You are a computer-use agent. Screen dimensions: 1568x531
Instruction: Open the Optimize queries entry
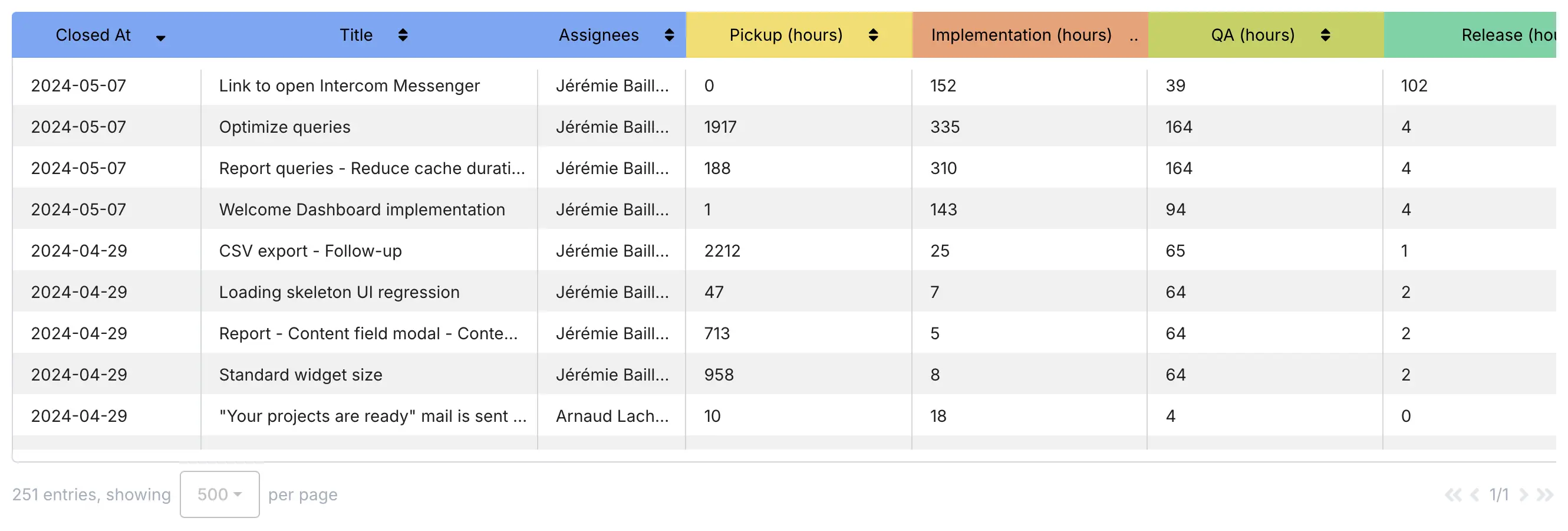(x=284, y=127)
